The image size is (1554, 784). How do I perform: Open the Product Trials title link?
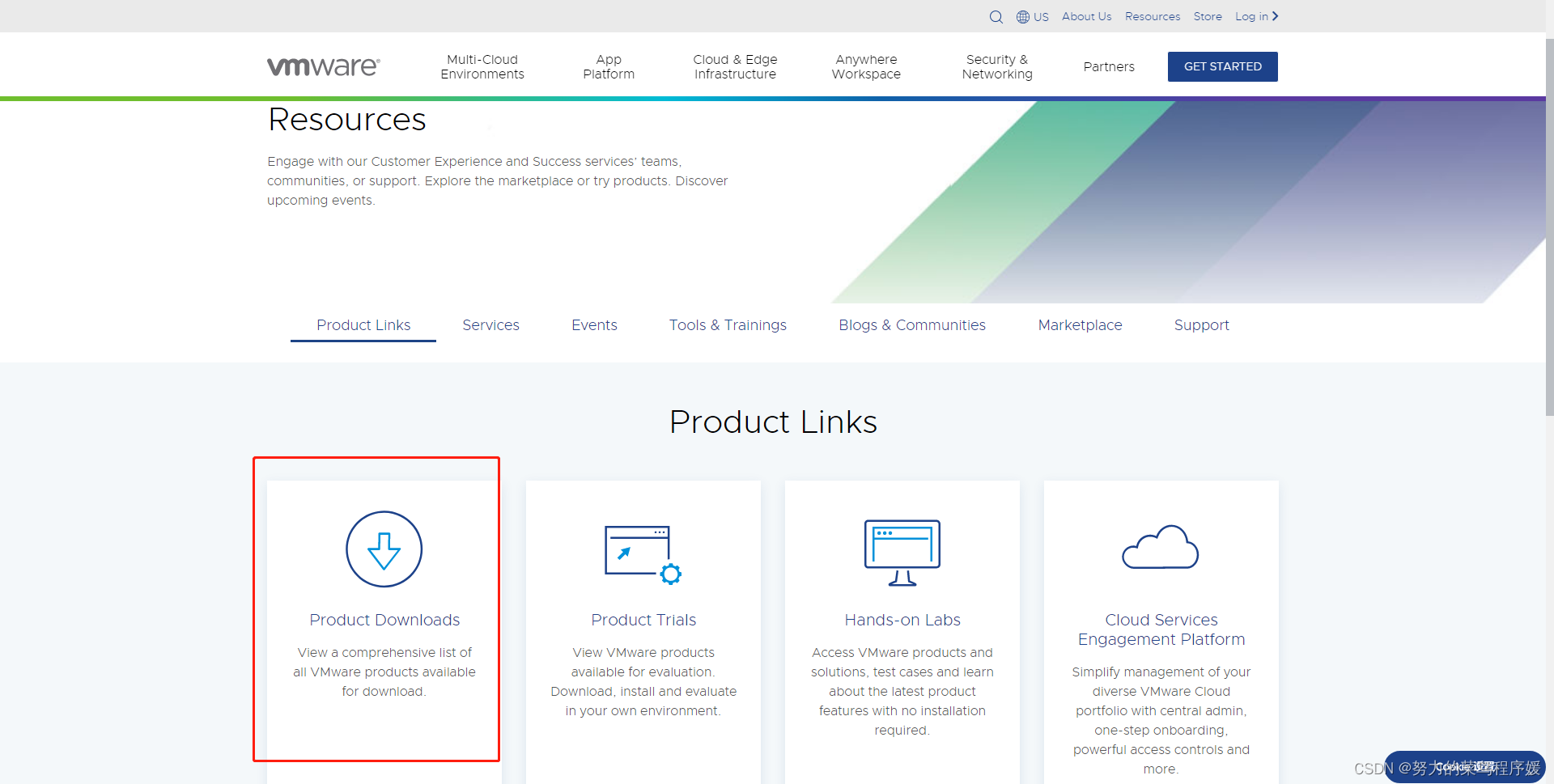pos(643,620)
